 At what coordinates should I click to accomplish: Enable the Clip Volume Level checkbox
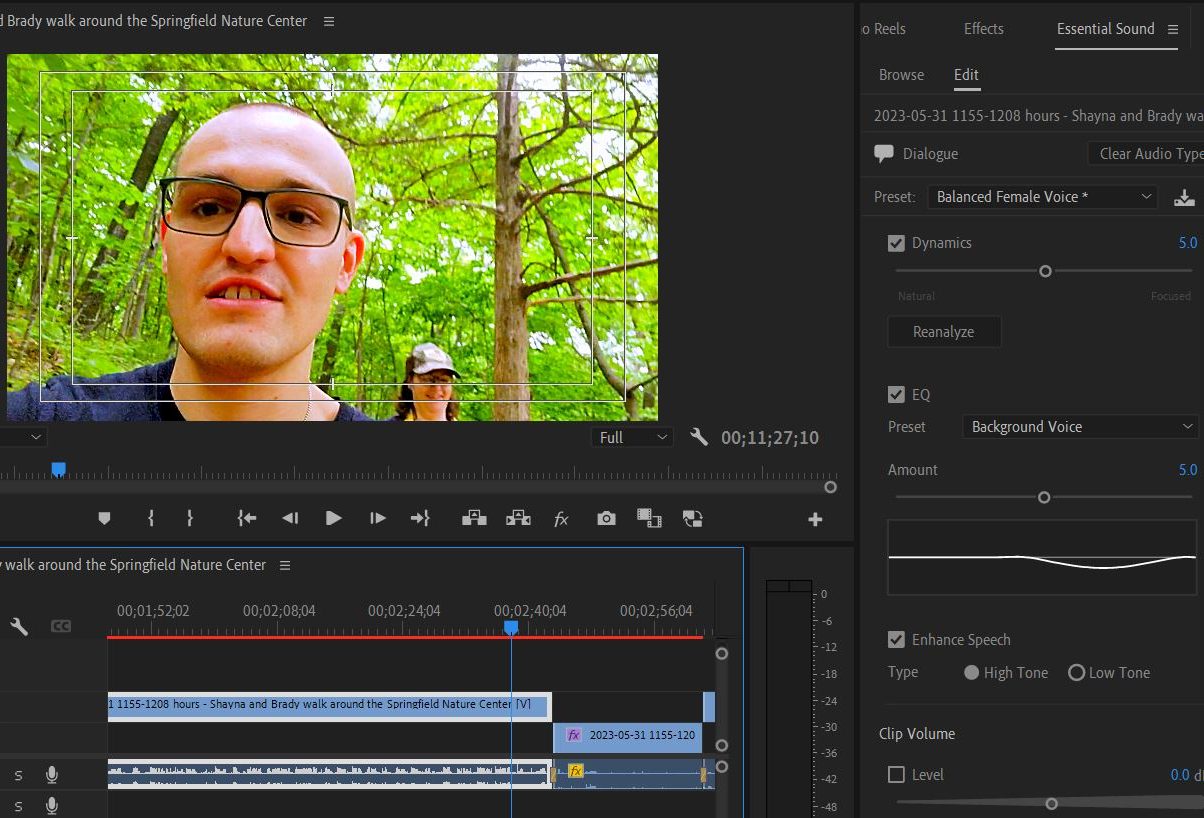pyautogui.click(x=896, y=775)
